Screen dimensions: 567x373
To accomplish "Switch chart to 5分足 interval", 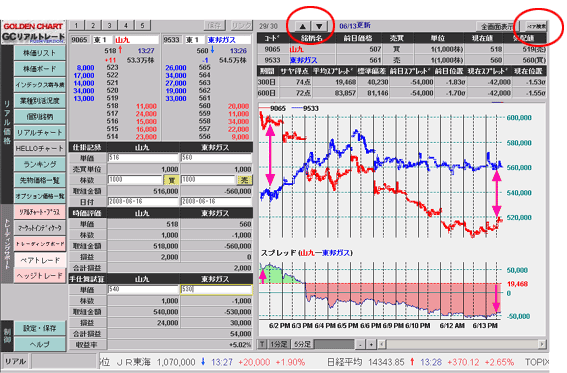I will (x=302, y=344).
